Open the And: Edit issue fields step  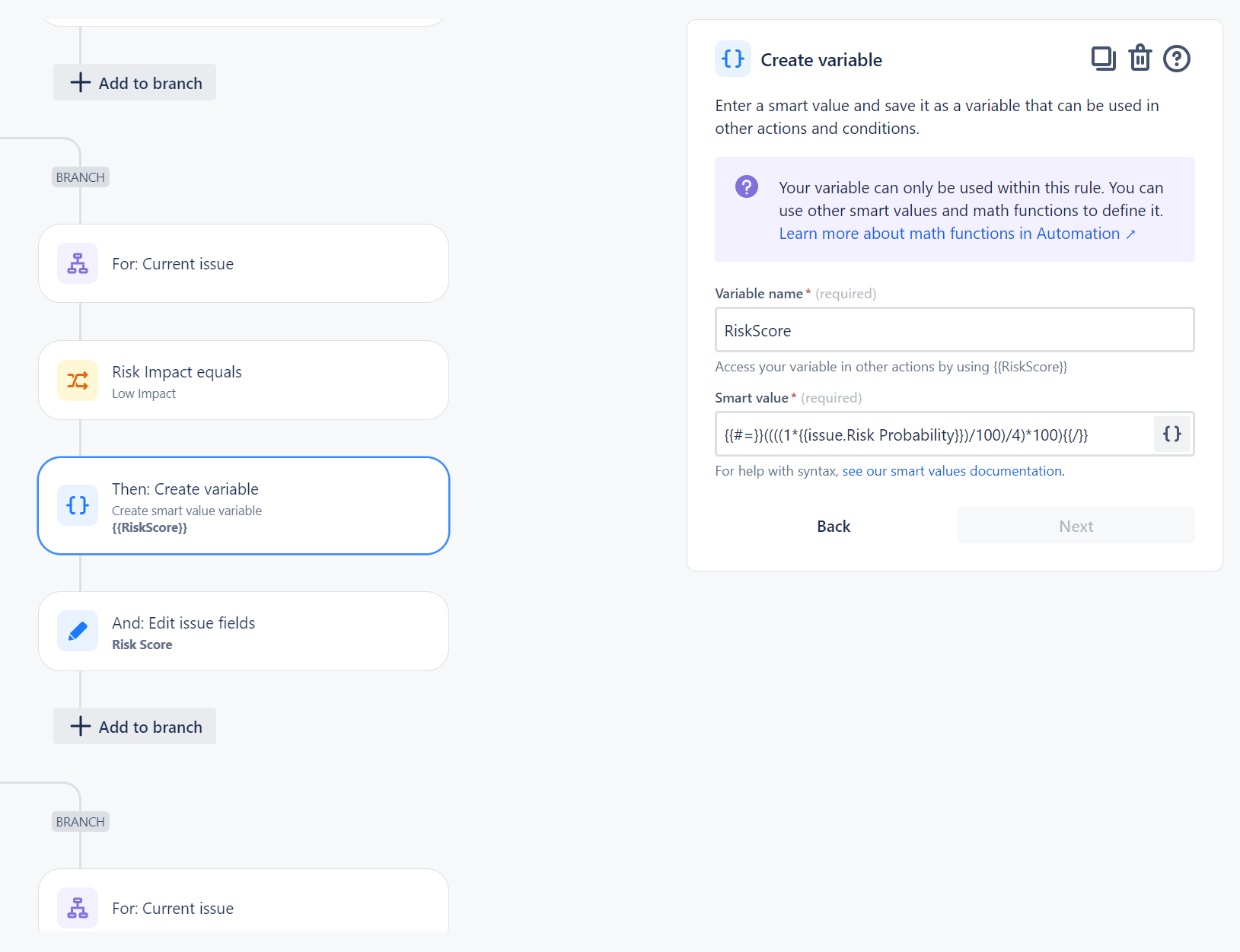coord(244,631)
